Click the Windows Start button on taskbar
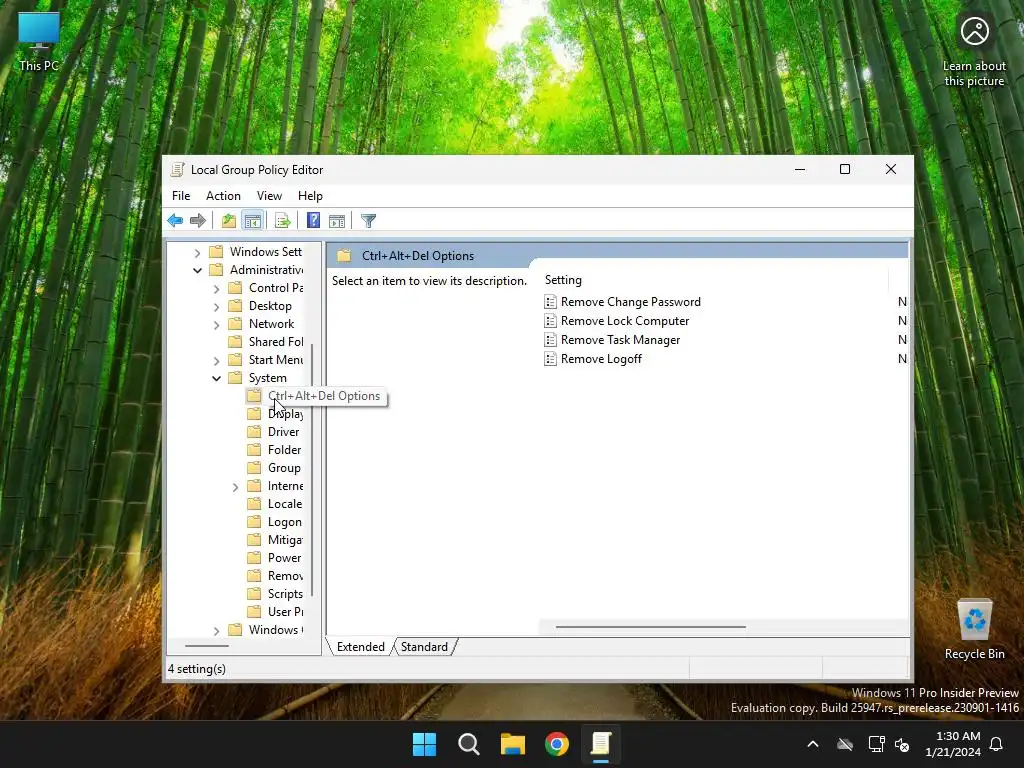Screen dimensions: 1024x768 click(x=424, y=744)
